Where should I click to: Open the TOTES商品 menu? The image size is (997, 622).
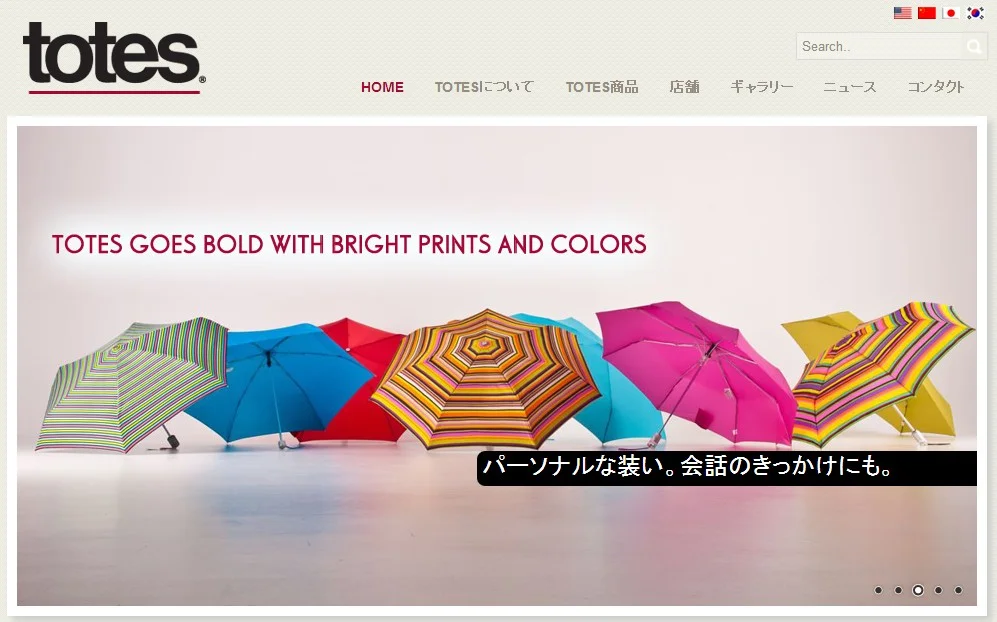pos(602,87)
